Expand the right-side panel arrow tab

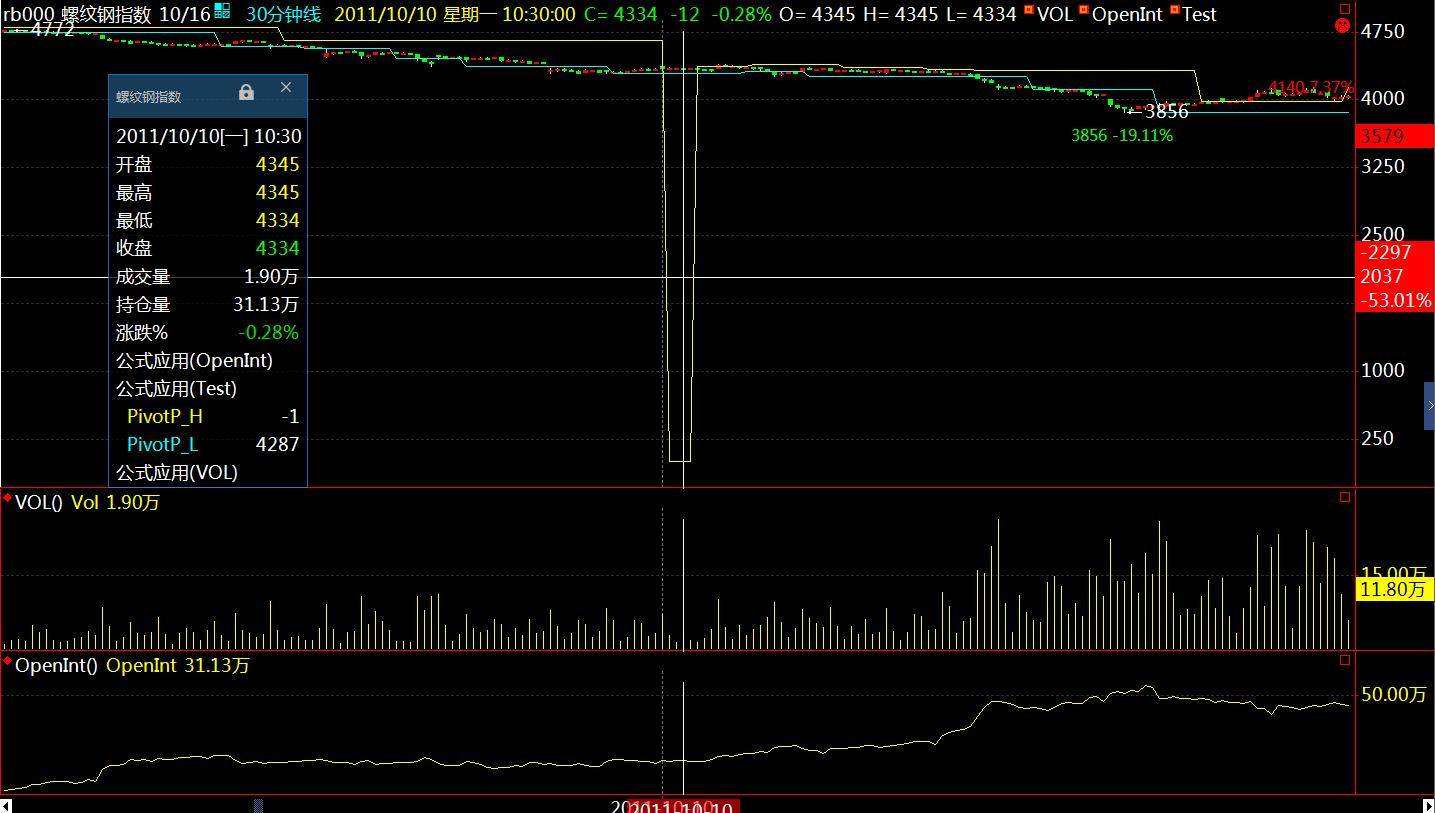(x=1430, y=406)
